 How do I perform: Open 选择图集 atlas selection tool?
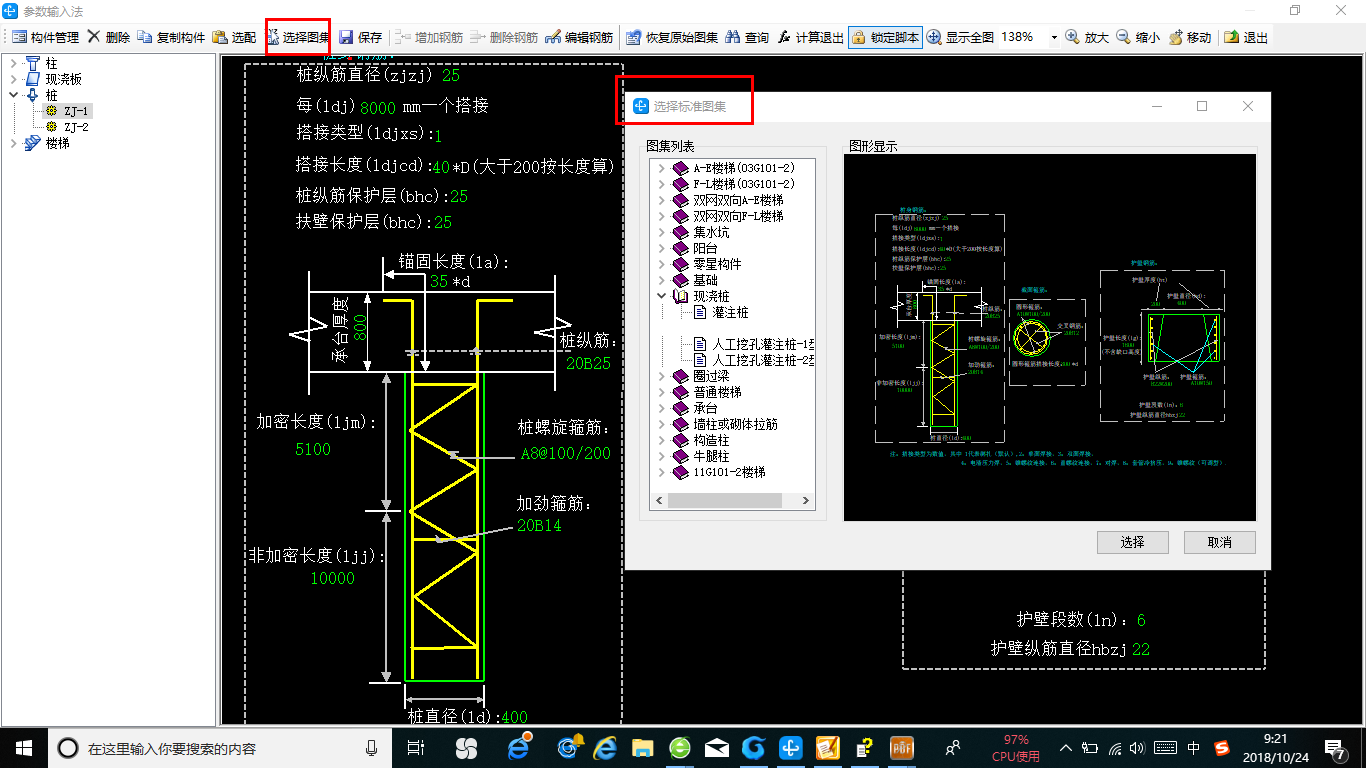[x=298, y=37]
